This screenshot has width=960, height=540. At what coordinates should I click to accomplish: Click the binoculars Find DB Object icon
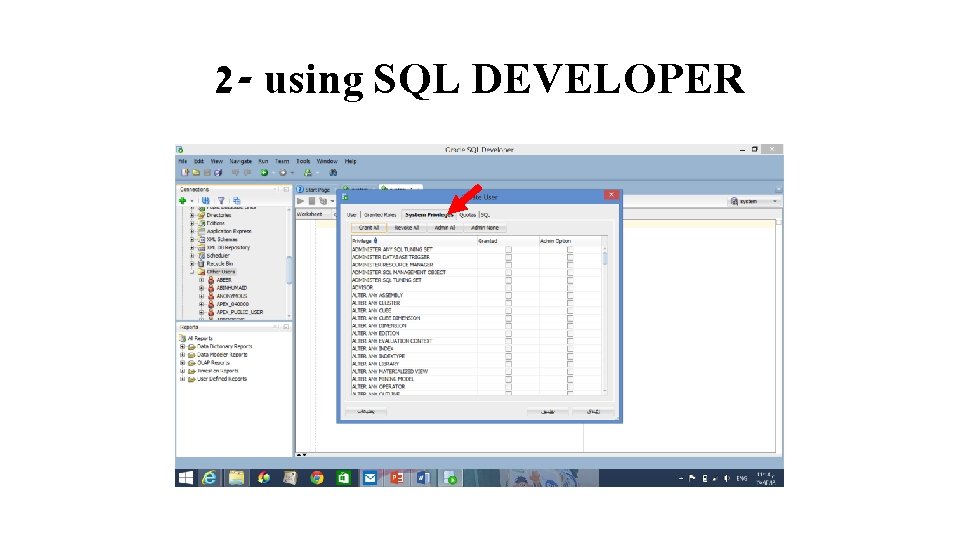(x=333, y=173)
